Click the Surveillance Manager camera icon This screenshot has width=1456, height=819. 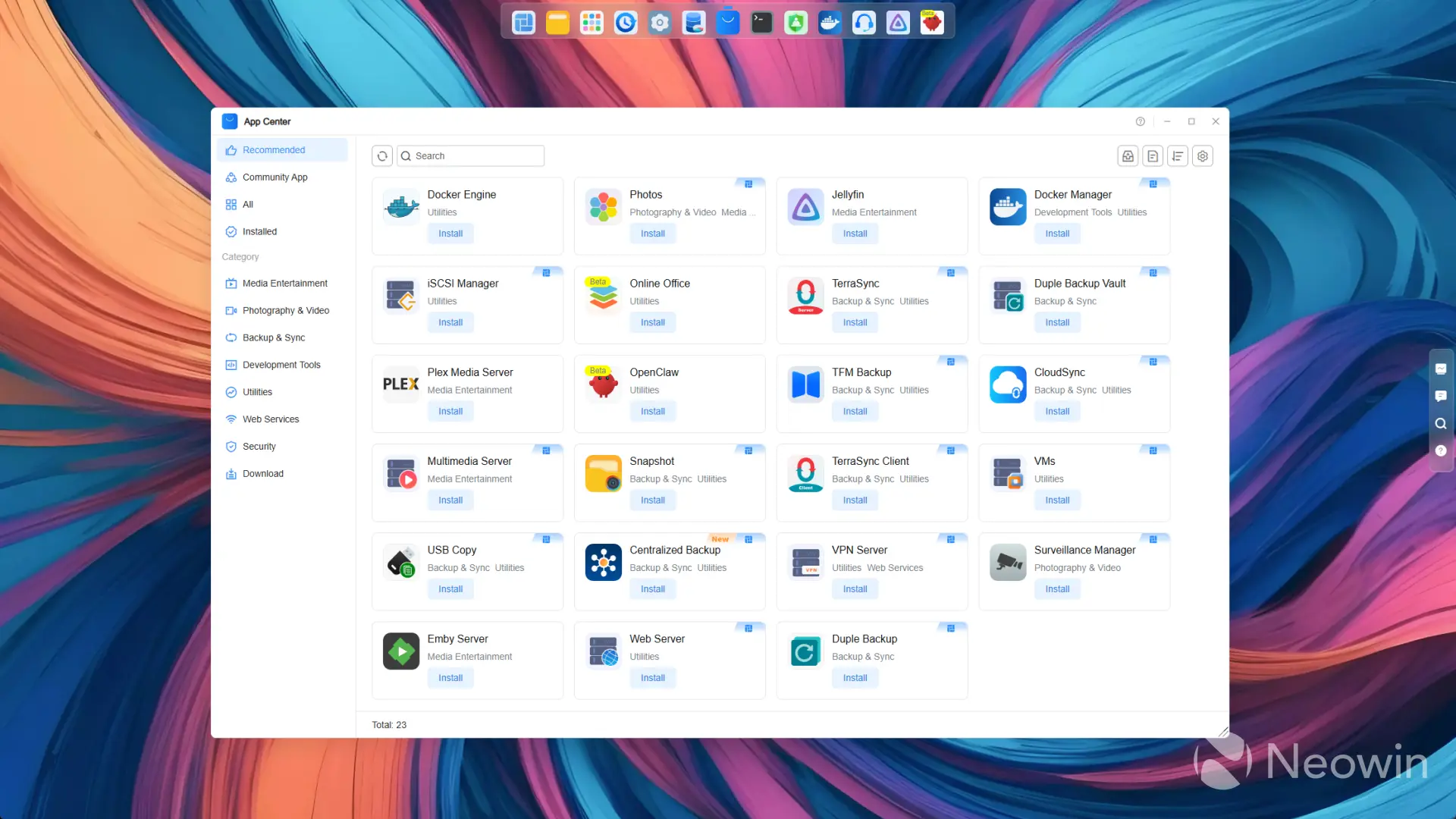pos(1008,562)
